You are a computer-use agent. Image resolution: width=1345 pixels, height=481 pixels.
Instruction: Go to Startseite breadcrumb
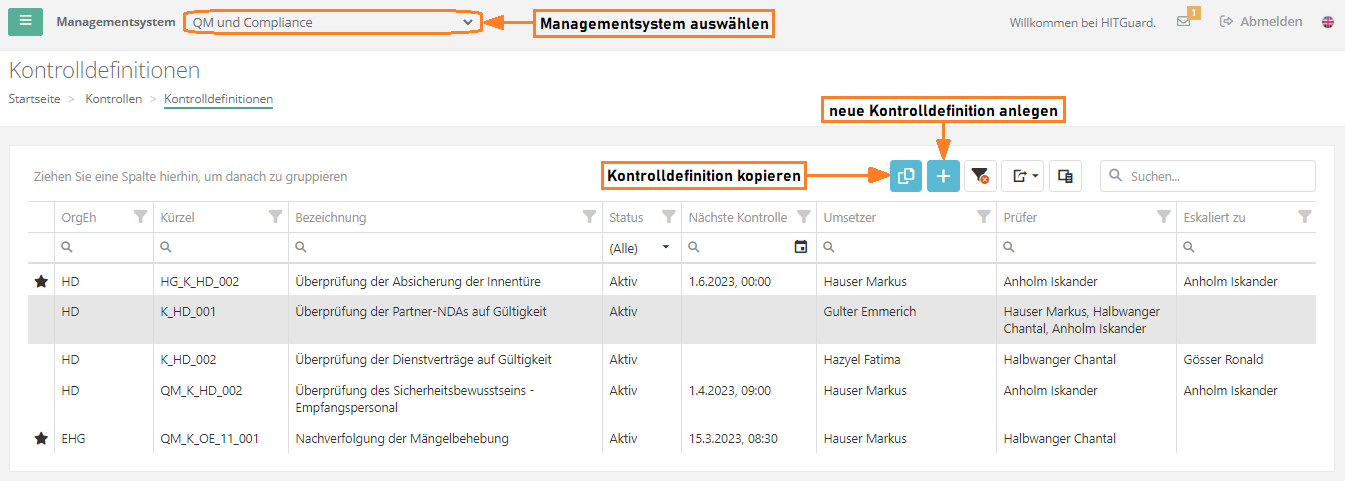[34, 99]
